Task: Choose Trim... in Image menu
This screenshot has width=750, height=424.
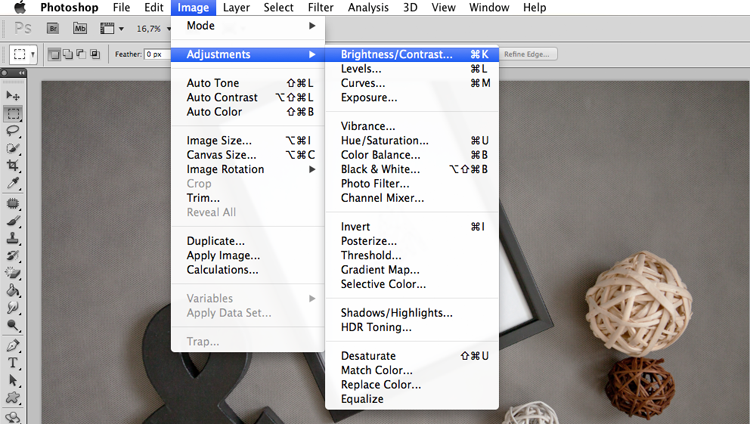Action: click(248, 198)
